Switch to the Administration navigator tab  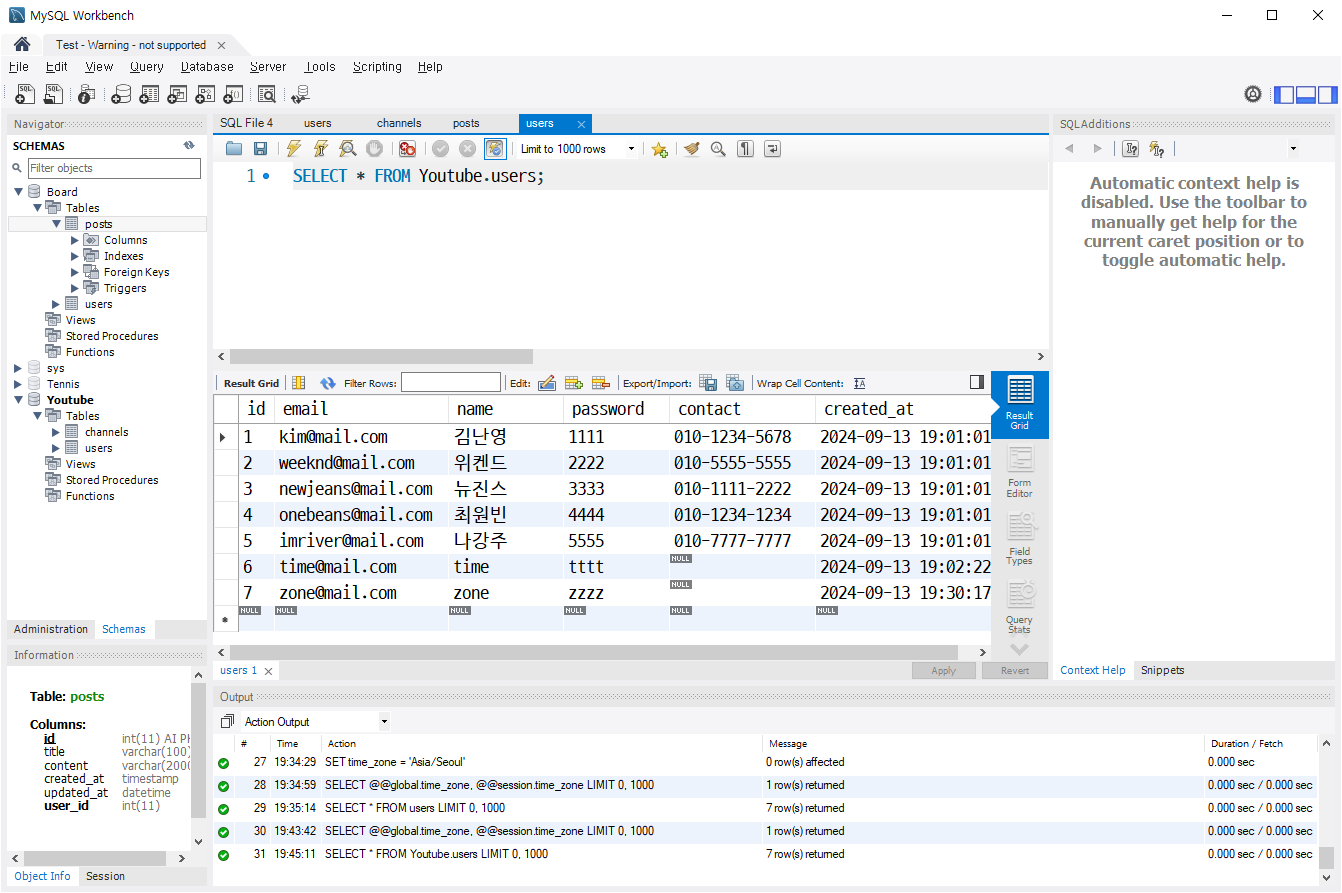[x=51, y=629]
